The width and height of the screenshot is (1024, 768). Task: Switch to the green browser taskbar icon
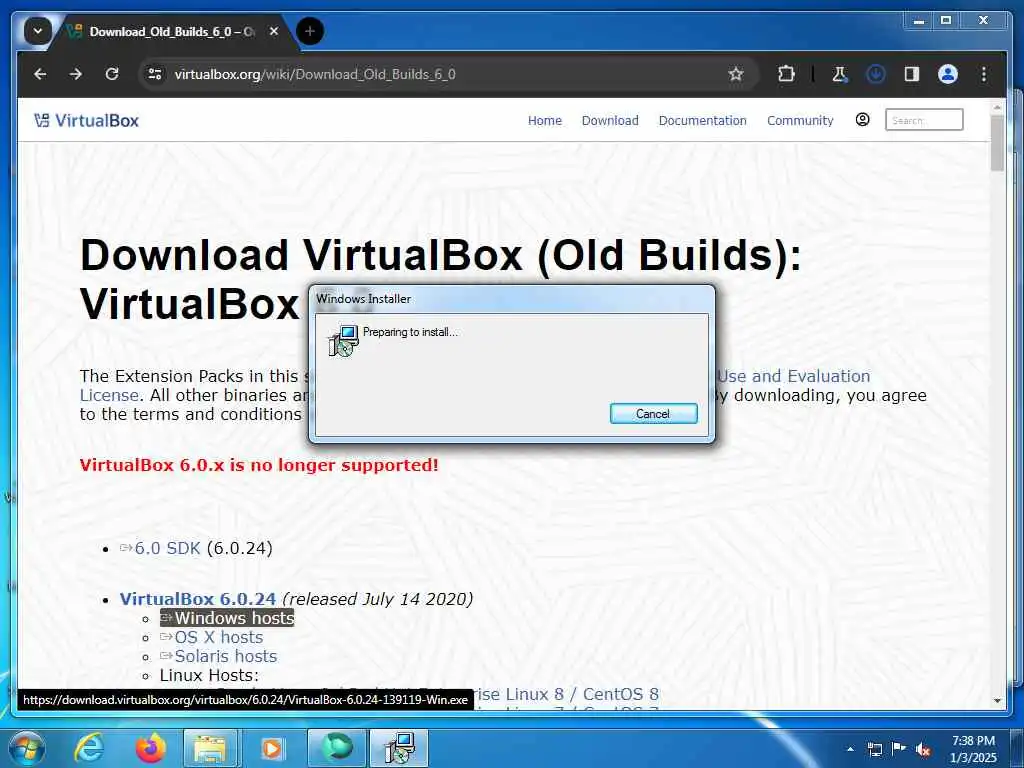pyautogui.click(x=337, y=748)
